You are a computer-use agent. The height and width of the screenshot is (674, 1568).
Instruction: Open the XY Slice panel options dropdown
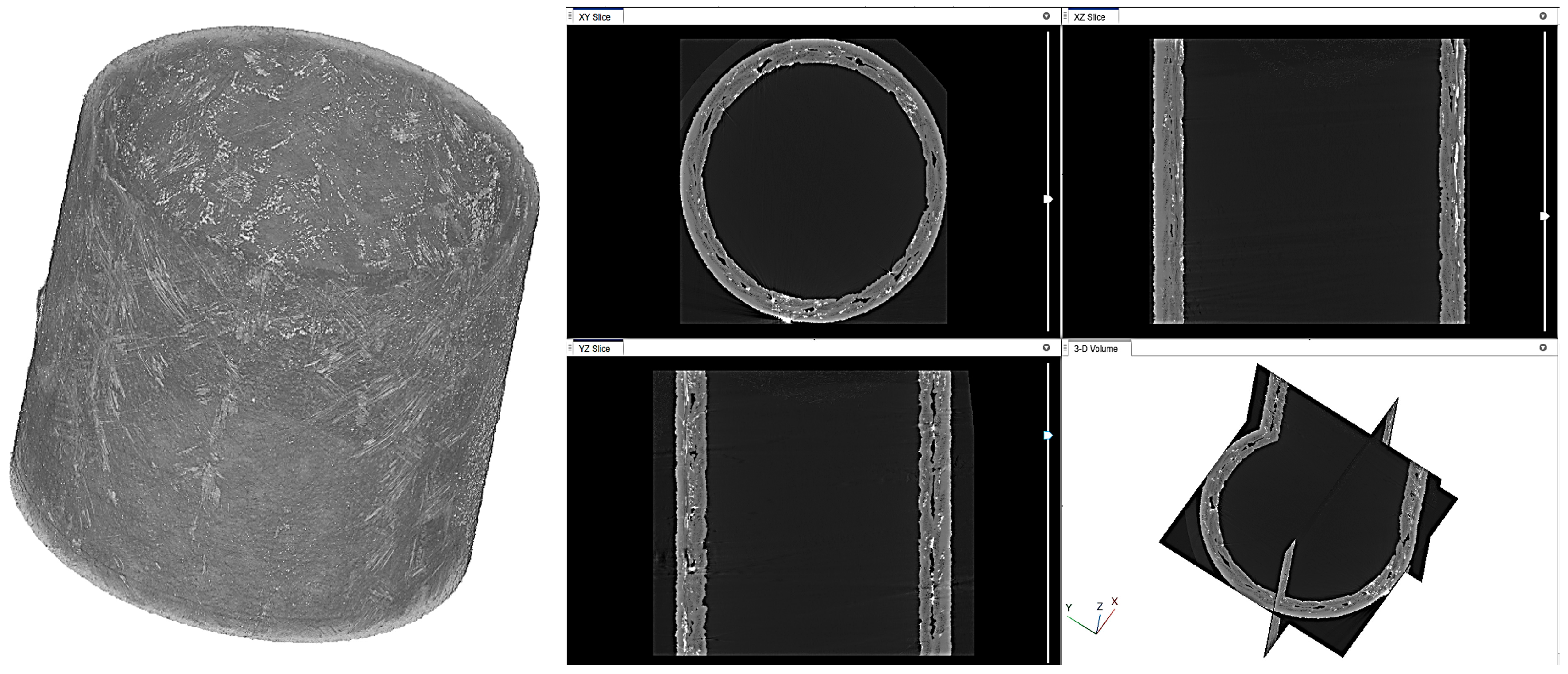1047,16
